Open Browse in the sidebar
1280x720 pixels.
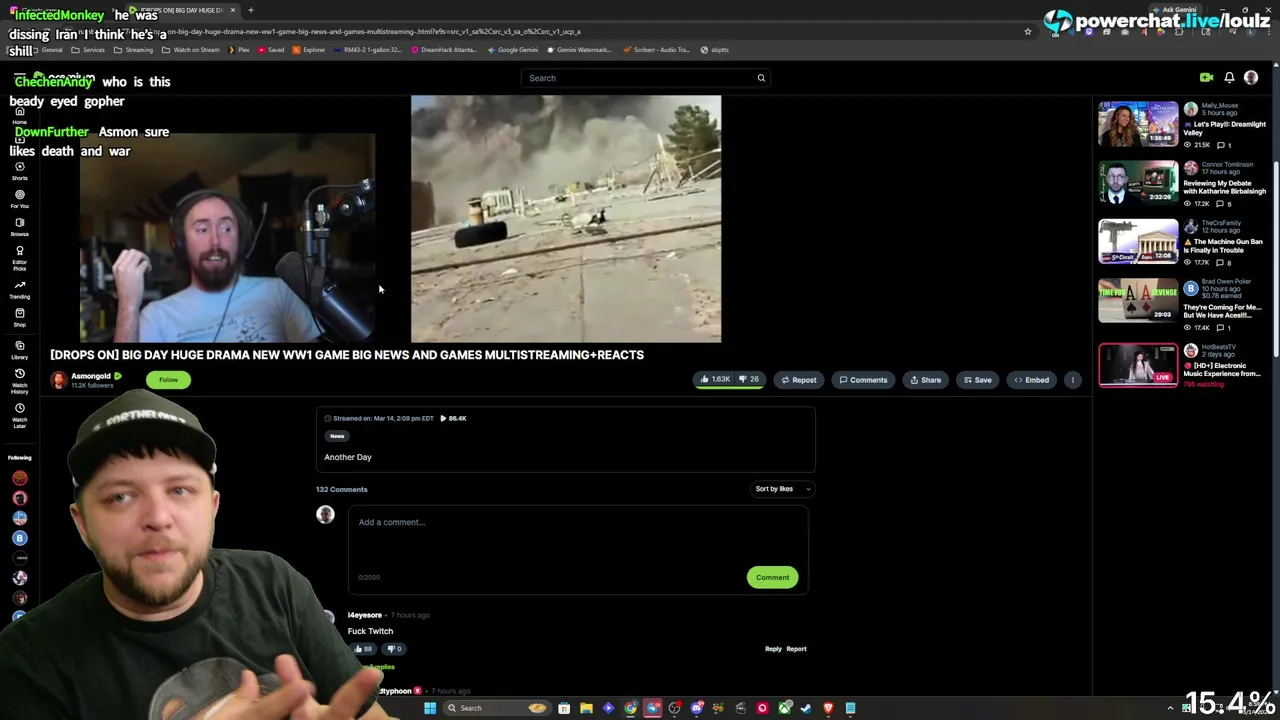(x=19, y=227)
